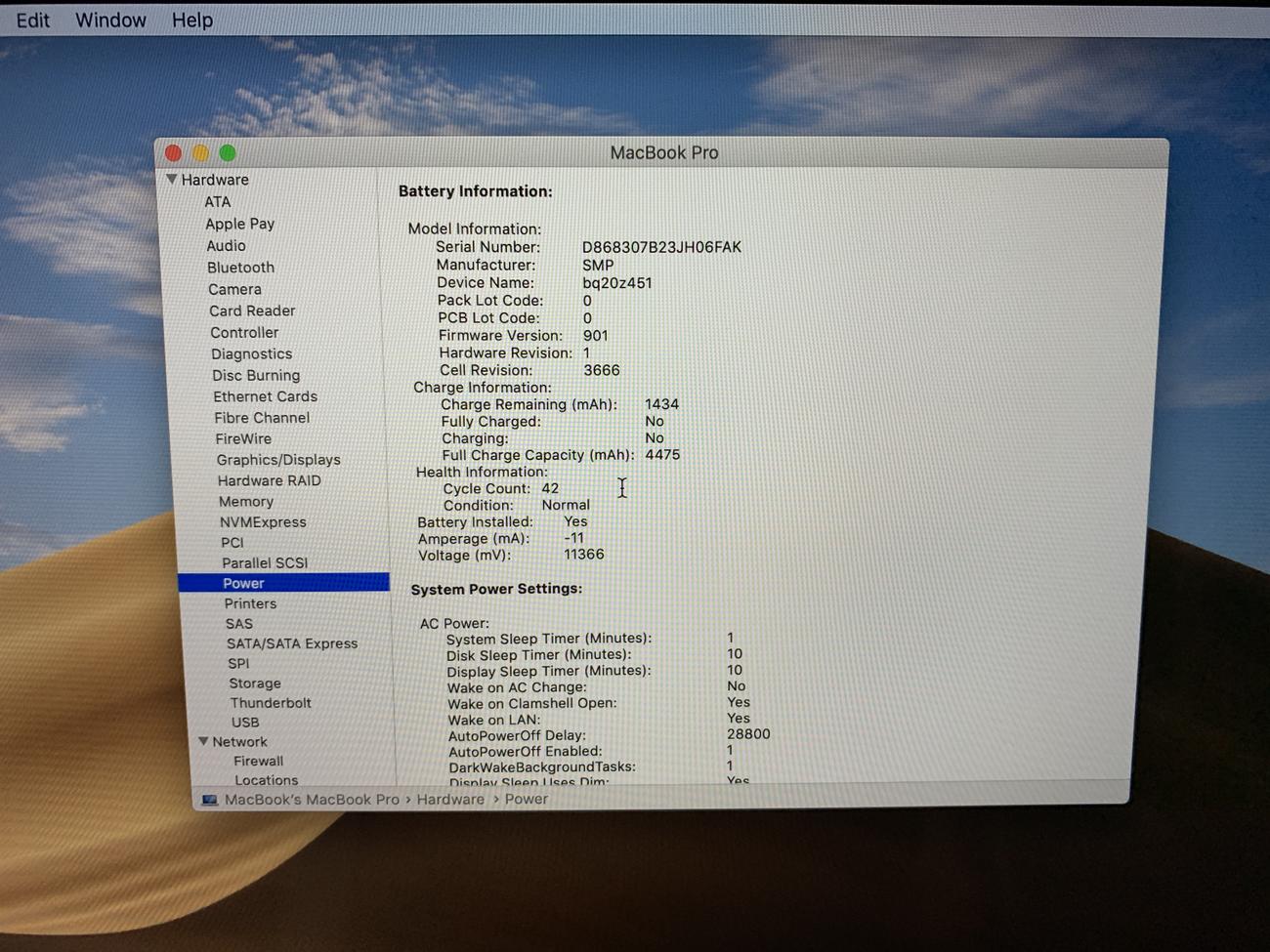1270x952 pixels.
Task: Click the AutoPowerOff Delay value 28800
Action: click(x=748, y=734)
